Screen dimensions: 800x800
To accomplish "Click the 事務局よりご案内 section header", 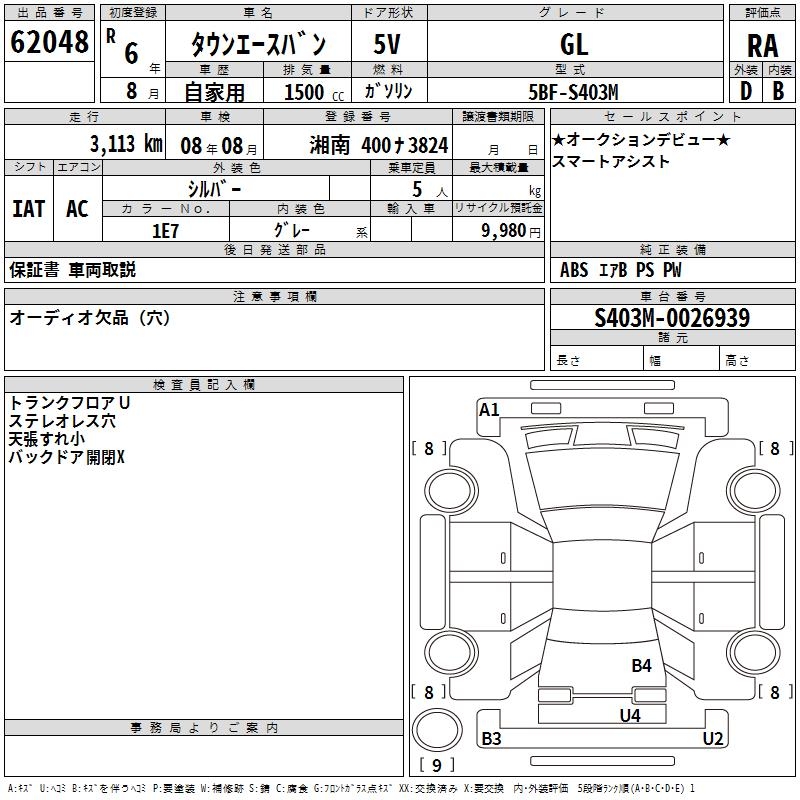I will [204, 728].
